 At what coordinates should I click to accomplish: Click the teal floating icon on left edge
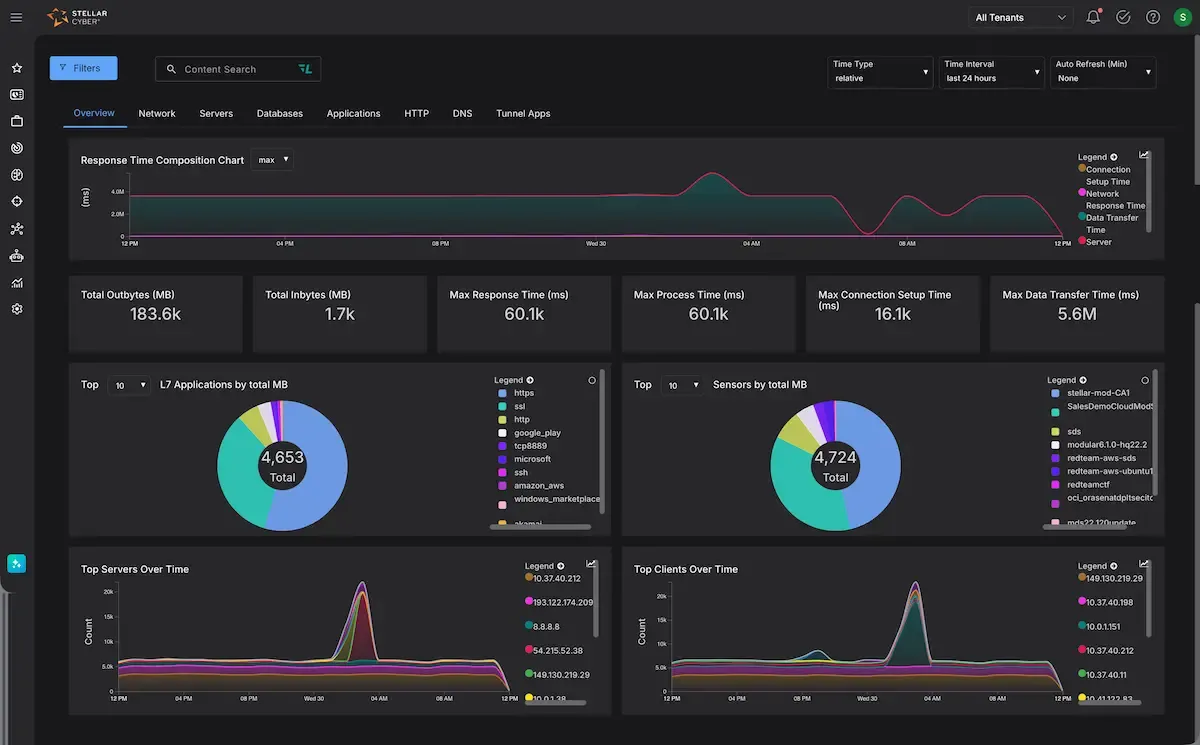pyautogui.click(x=16, y=564)
